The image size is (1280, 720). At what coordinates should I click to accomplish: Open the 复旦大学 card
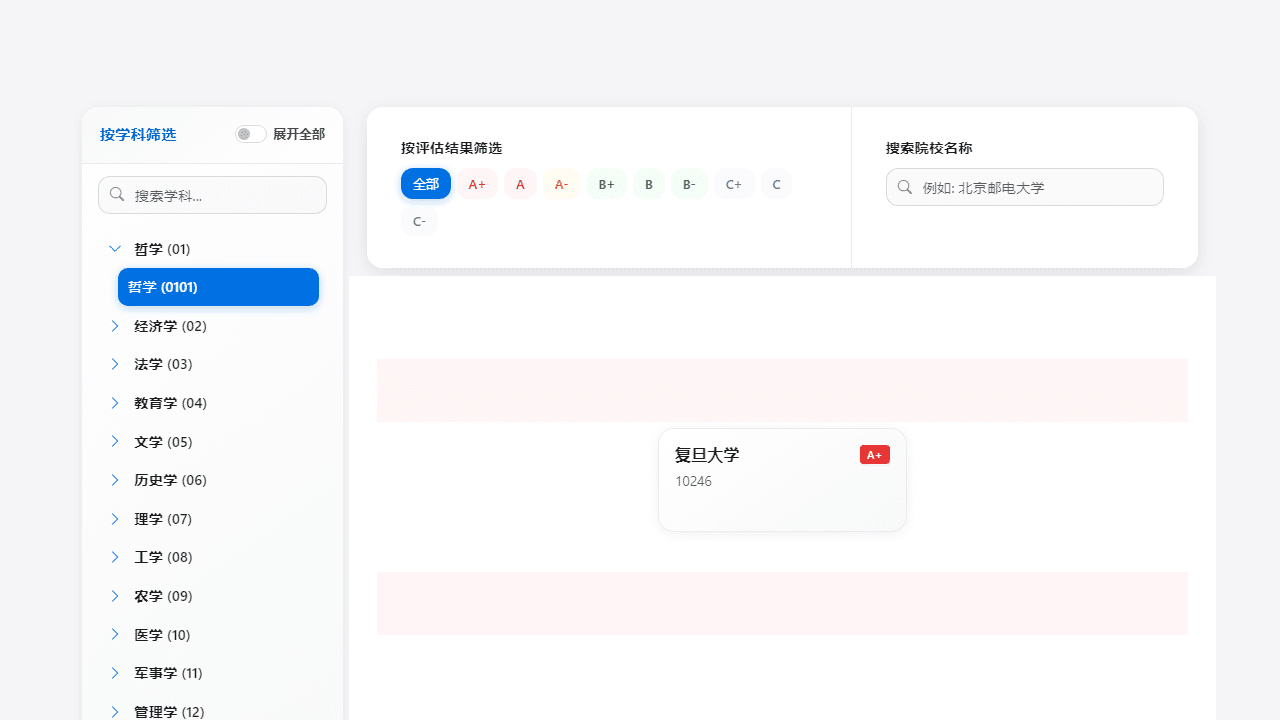coord(782,480)
